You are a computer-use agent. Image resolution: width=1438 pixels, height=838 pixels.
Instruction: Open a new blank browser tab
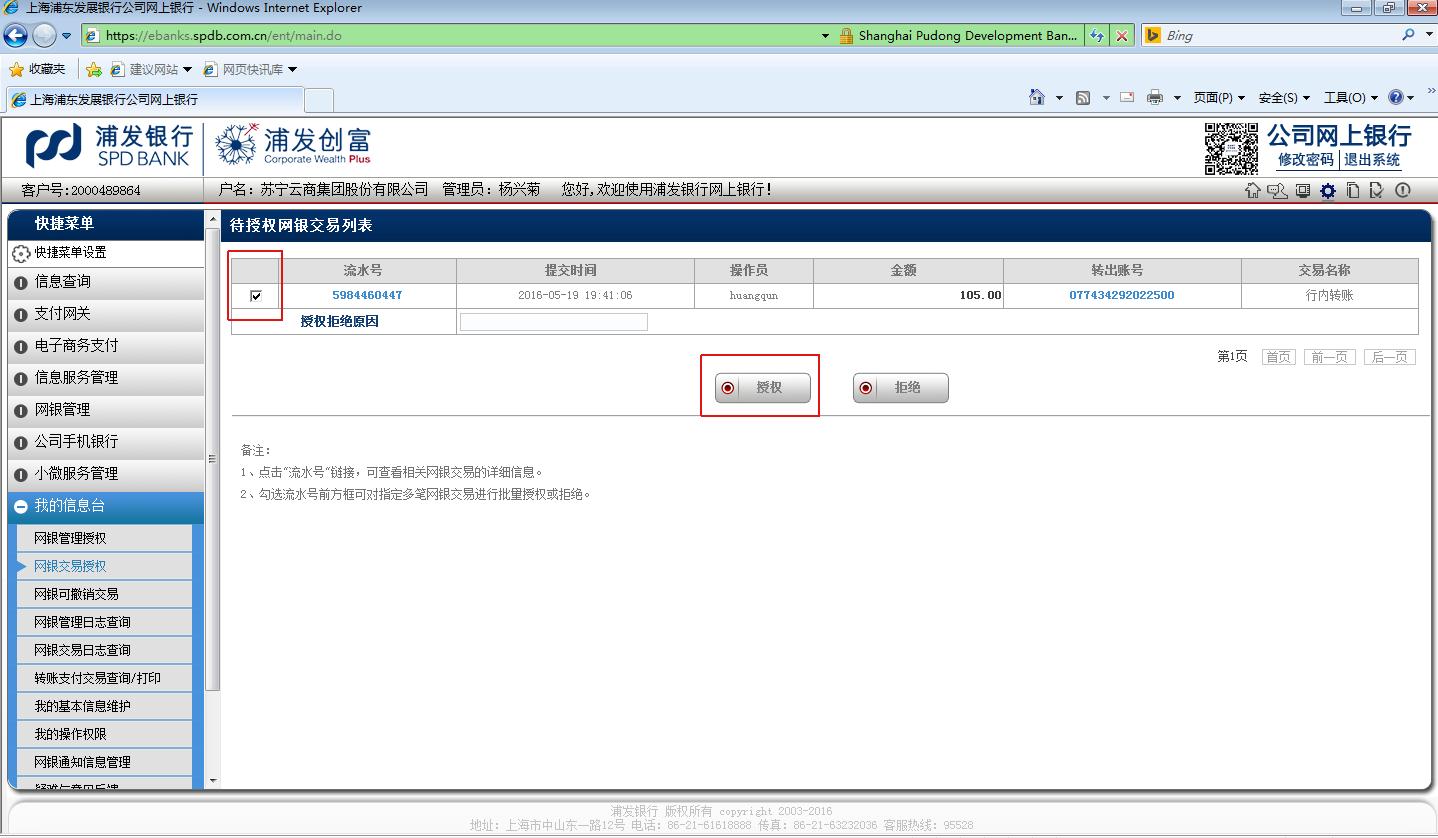point(318,99)
